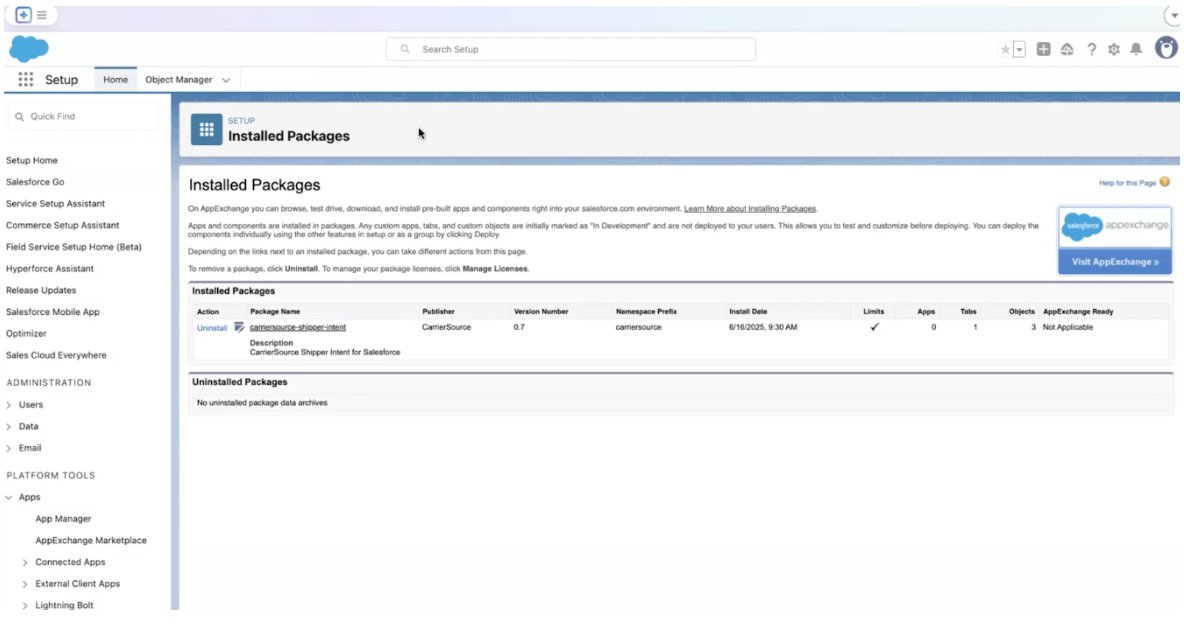Click the Namespace Prefix column header
This screenshot has width=1184, height=628.
646,312
